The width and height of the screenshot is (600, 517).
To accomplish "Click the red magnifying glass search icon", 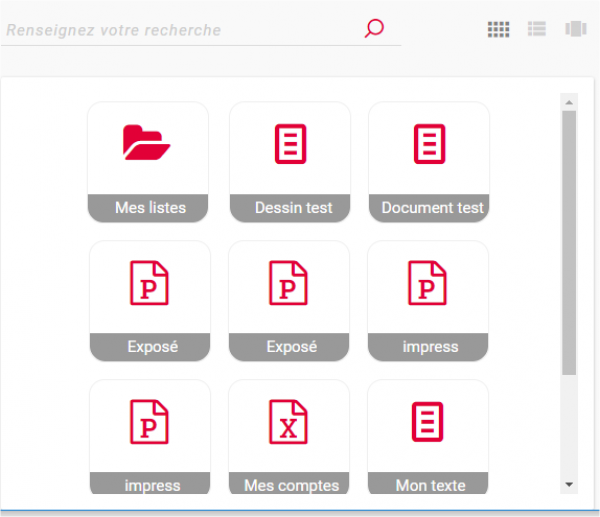I will click(x=374, y=29).
